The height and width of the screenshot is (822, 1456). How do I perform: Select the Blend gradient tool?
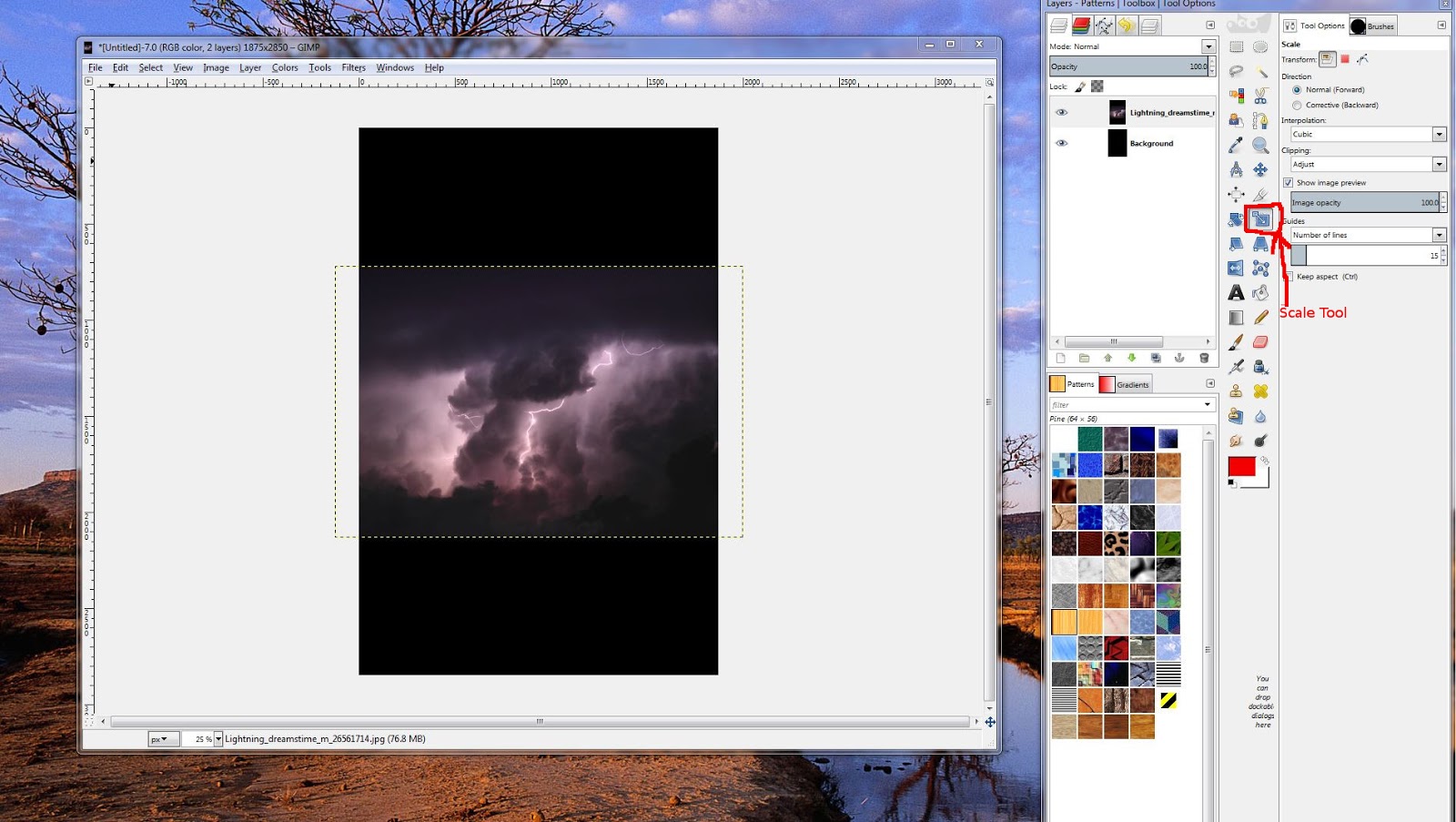click(1236, 318)
